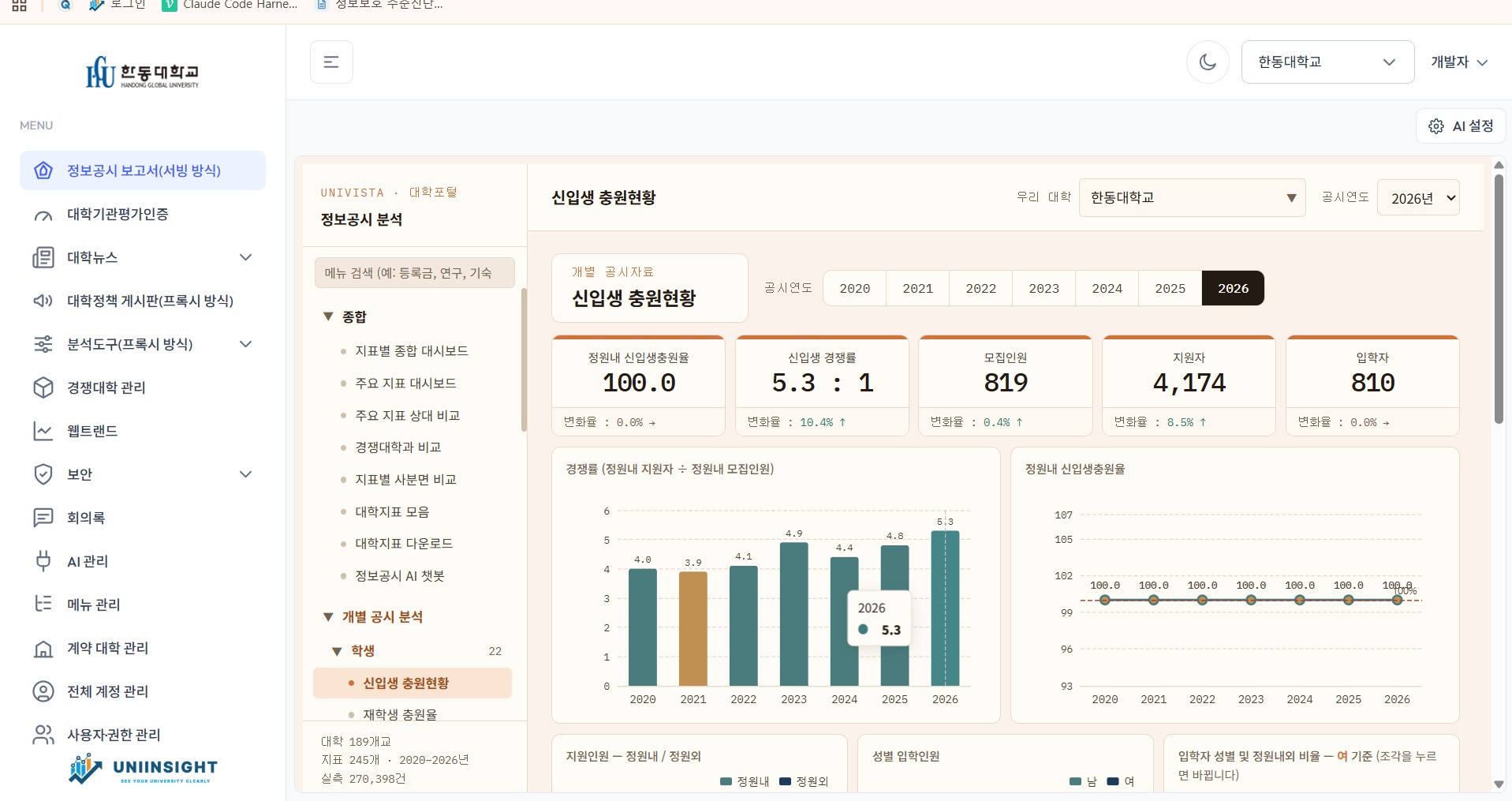The height and width of the screenshot is (801, 1512).
Task: Select the 2026 year tab
Action: point(1233,288)
